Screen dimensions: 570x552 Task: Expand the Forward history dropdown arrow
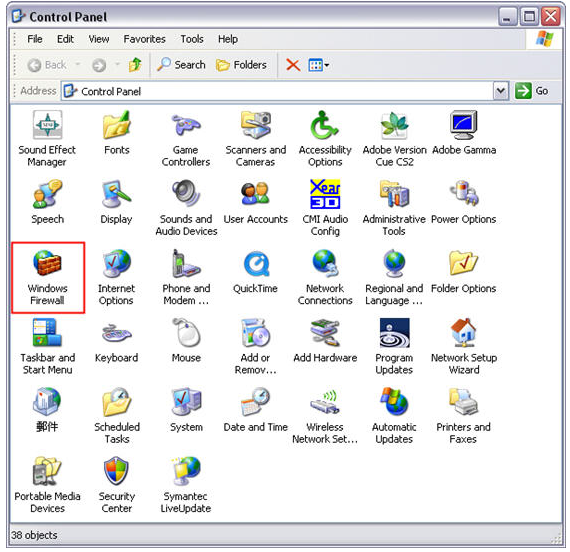click(117, 65)
